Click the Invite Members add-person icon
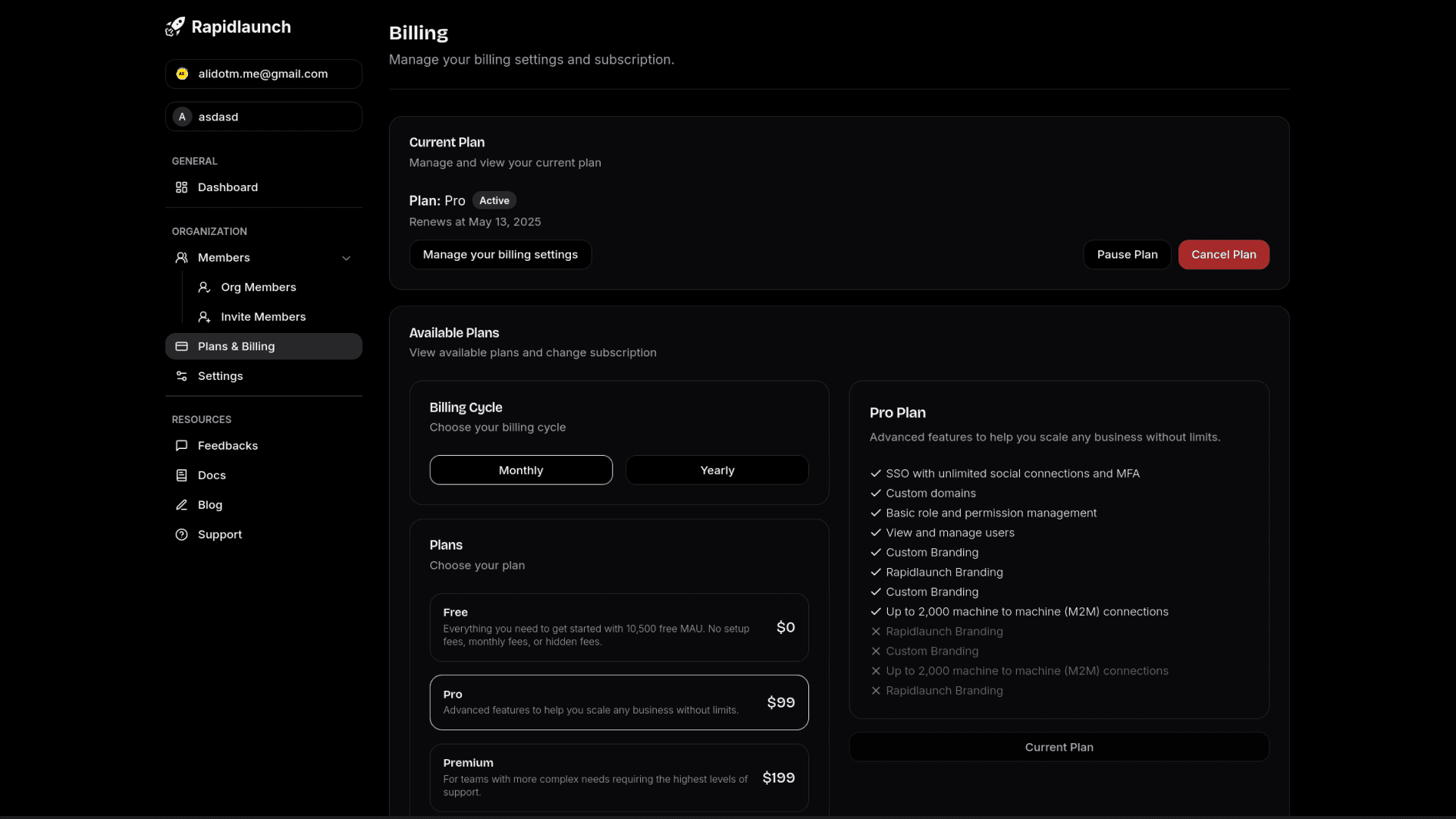1456x819 pixels. [x=204, y=317]
